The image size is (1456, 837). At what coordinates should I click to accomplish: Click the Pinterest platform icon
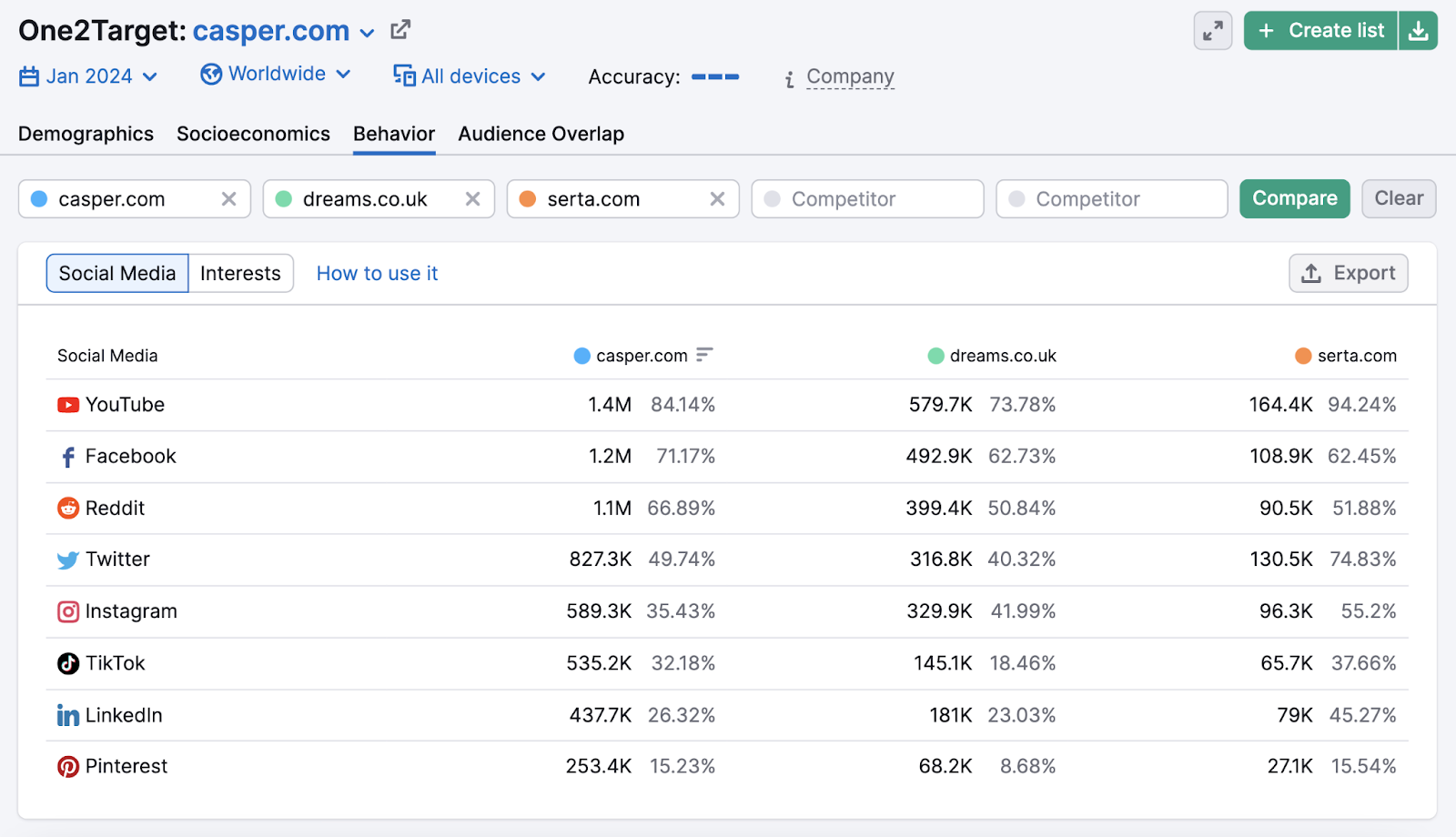(67, 766)
